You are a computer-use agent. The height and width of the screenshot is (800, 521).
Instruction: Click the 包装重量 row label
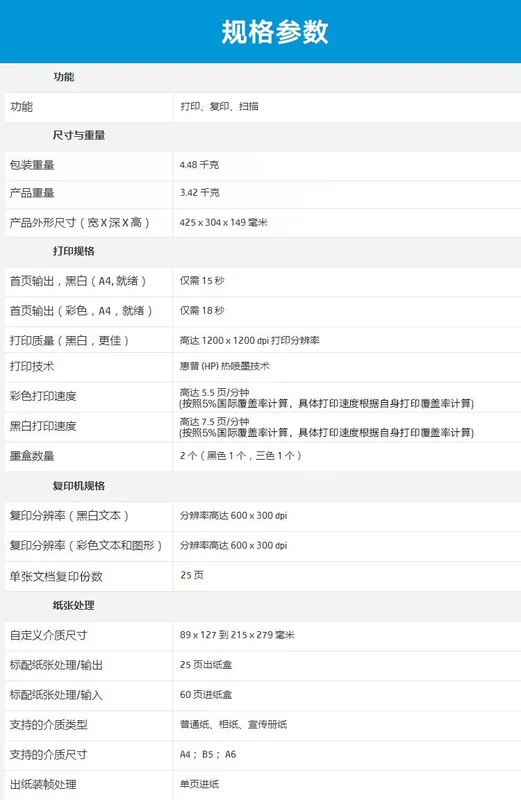[32, 165]
